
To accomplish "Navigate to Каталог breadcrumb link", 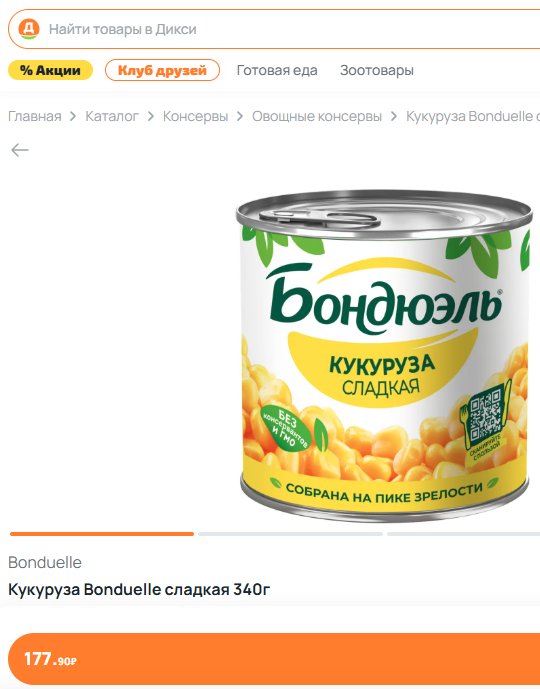I will click(x=112, y=116).
